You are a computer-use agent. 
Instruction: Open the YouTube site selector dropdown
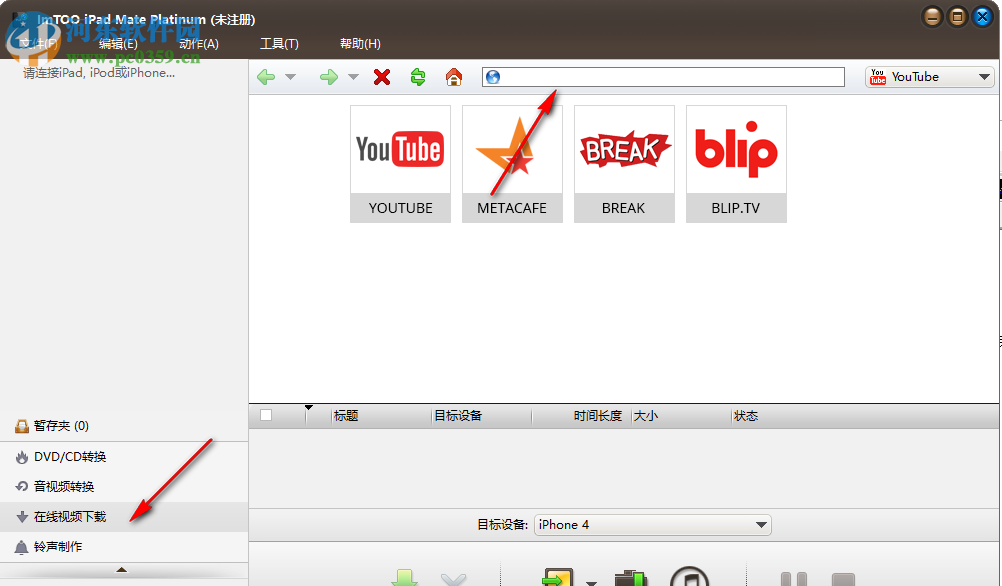929,77
